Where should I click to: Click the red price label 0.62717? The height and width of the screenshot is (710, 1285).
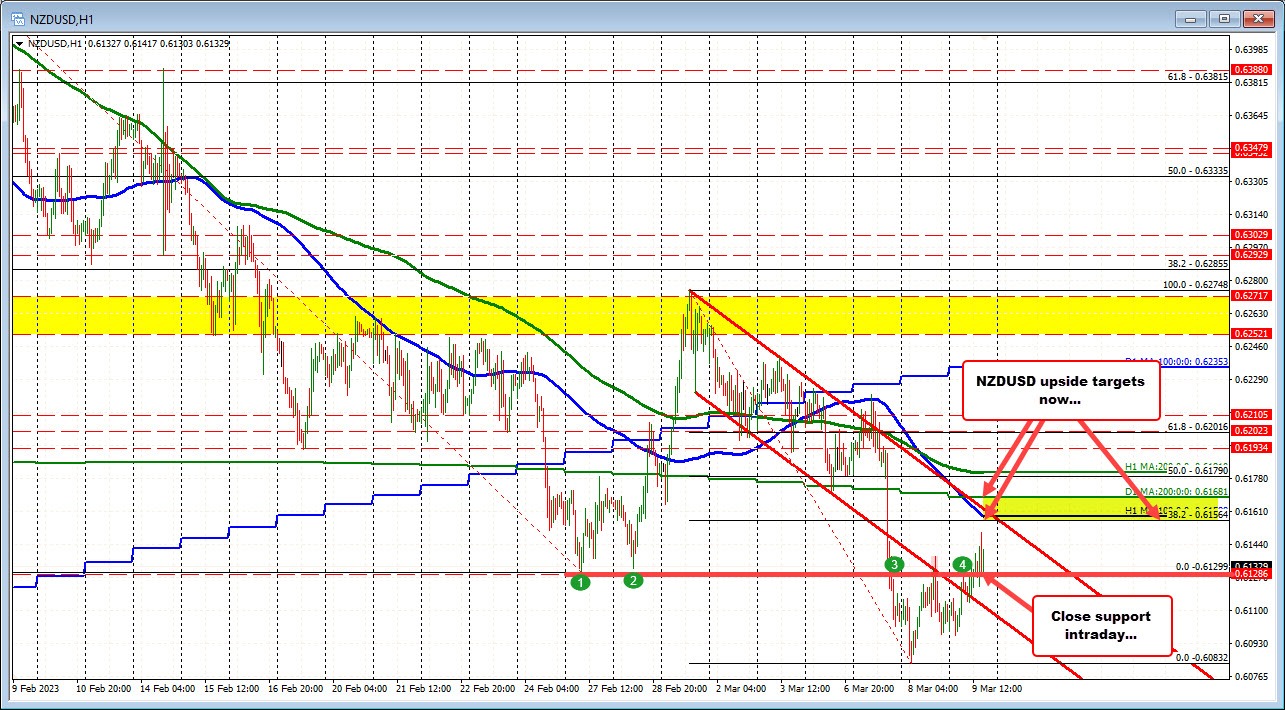pos(1253,296)
